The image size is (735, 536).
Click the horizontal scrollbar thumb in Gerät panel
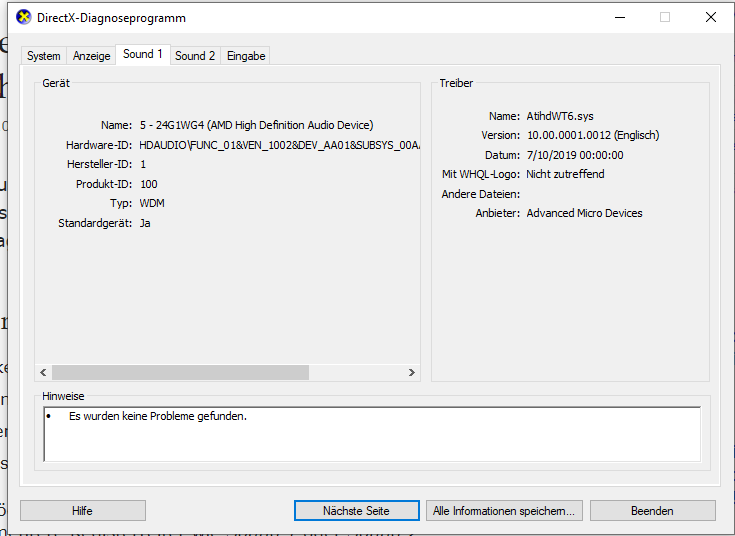(x=180, y=372)
